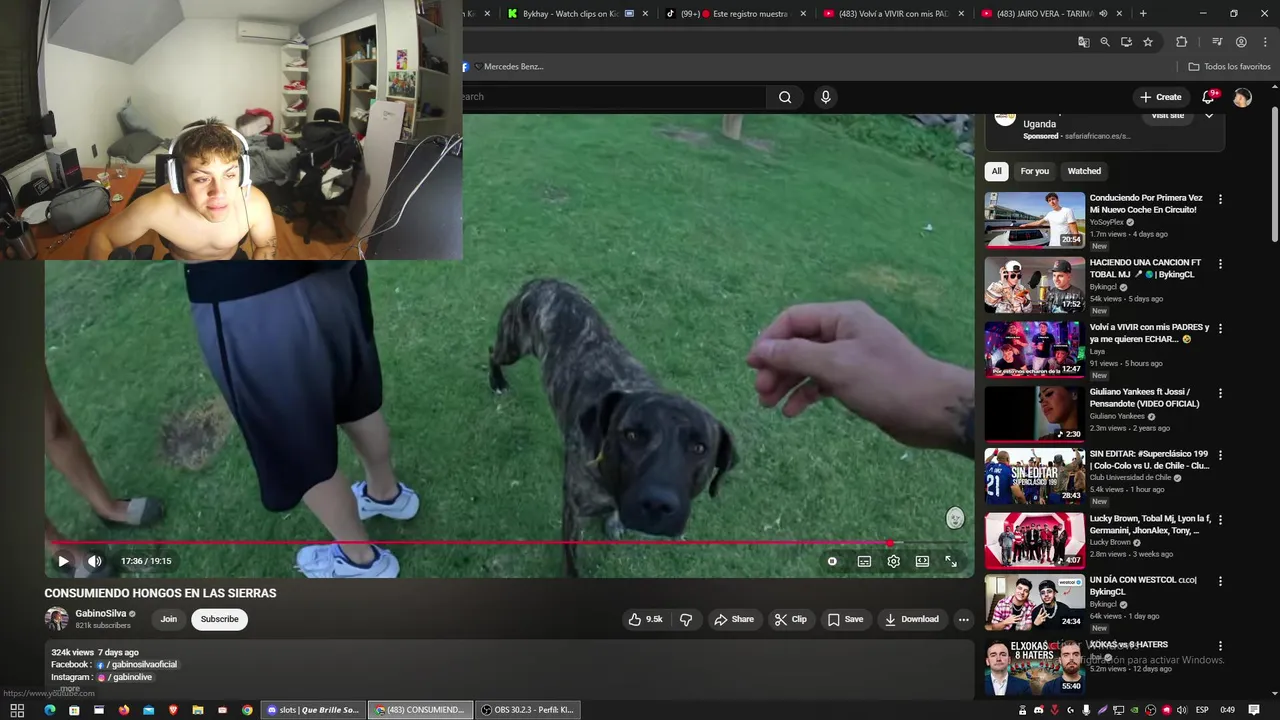The height and width of the screenshot is (720, 1280).
Task: Select the 'Watched' filter chip
Action: 1084,171
